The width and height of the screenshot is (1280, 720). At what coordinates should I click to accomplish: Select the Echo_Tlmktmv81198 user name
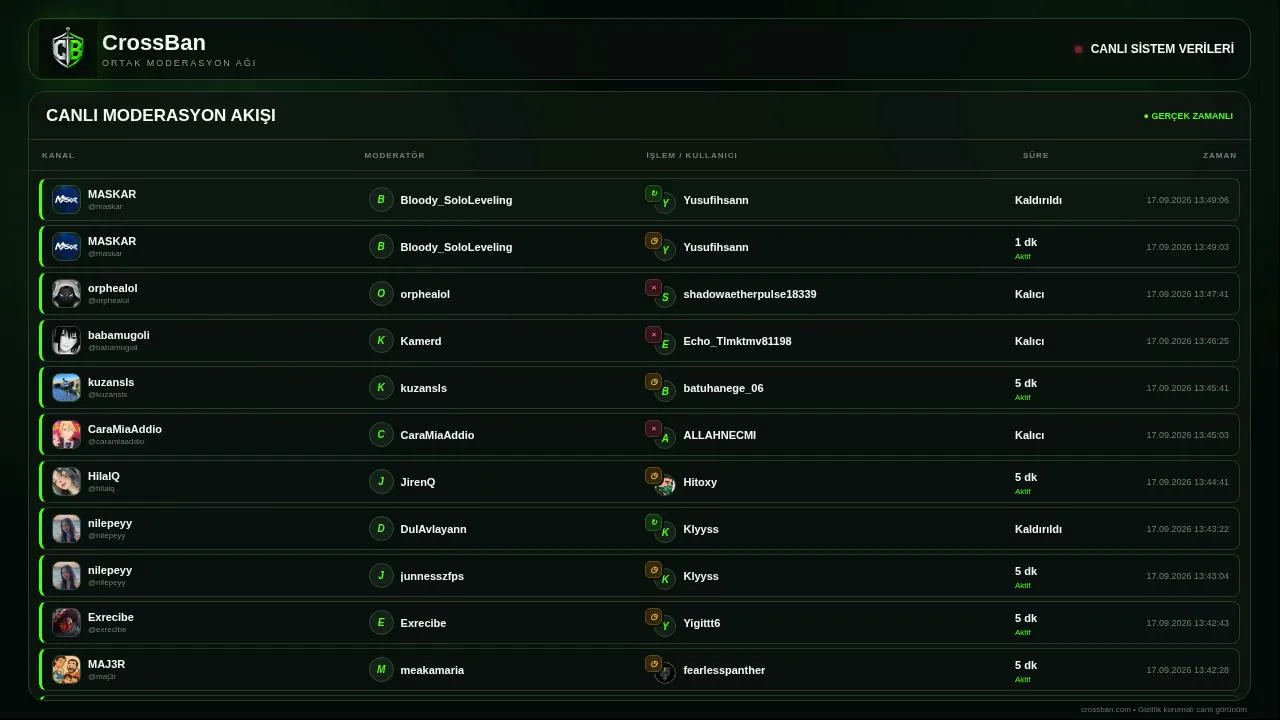[737, 341]
